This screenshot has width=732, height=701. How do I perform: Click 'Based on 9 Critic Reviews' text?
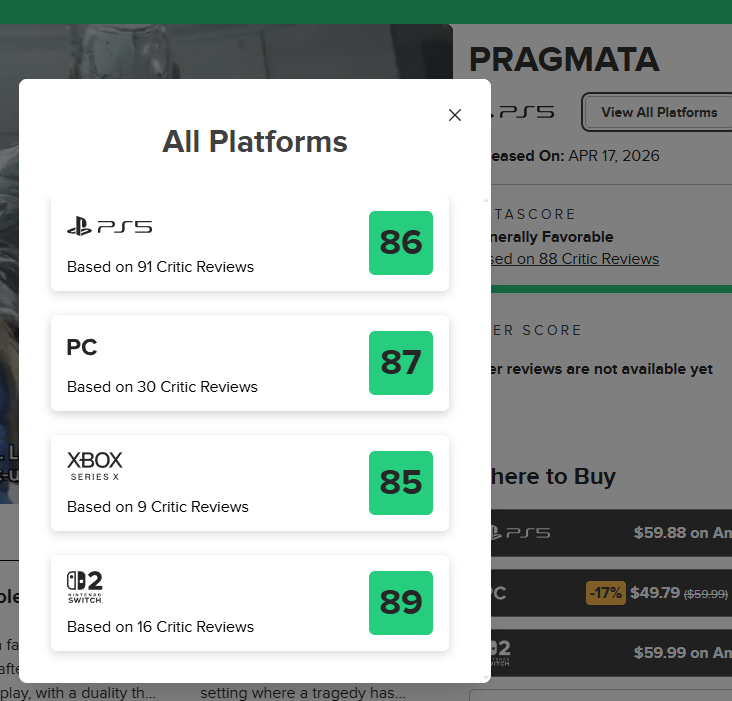[157, 506]
